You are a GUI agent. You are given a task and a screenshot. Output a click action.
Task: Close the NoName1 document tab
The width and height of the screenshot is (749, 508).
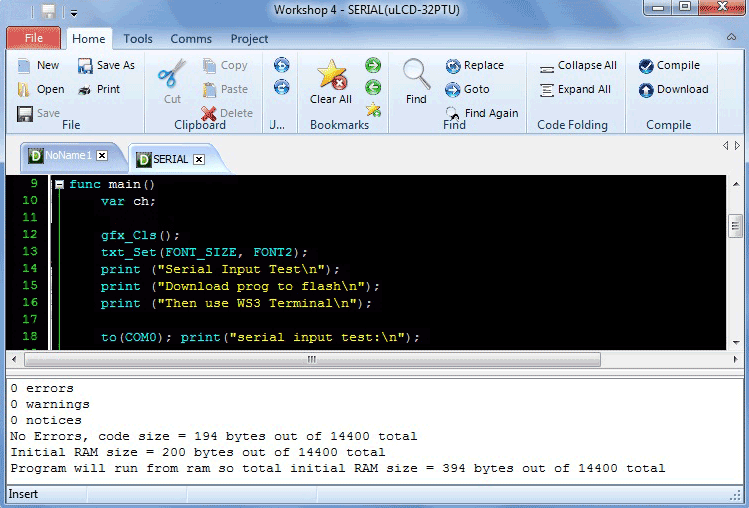(x=102, y=156)
